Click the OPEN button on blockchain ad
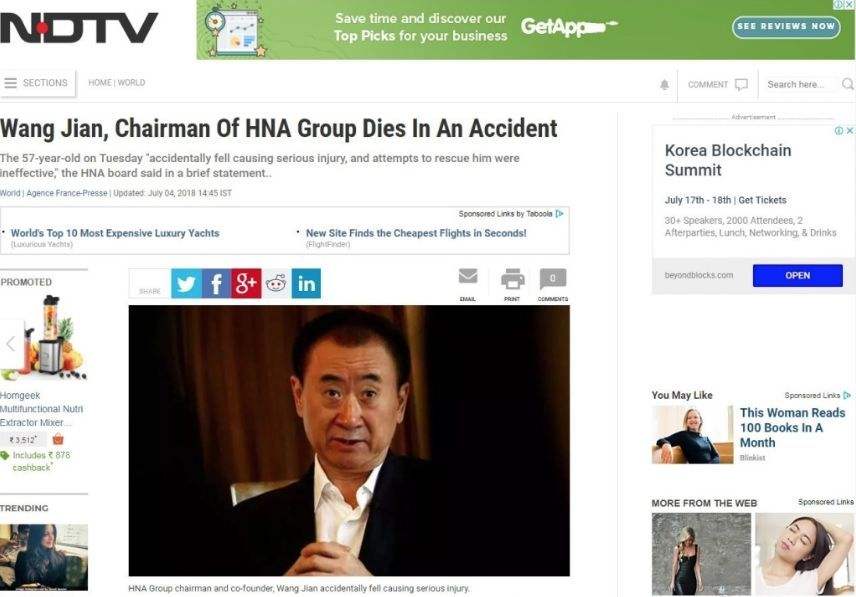Viewport: 856px width, 597px height. (798, 276)
